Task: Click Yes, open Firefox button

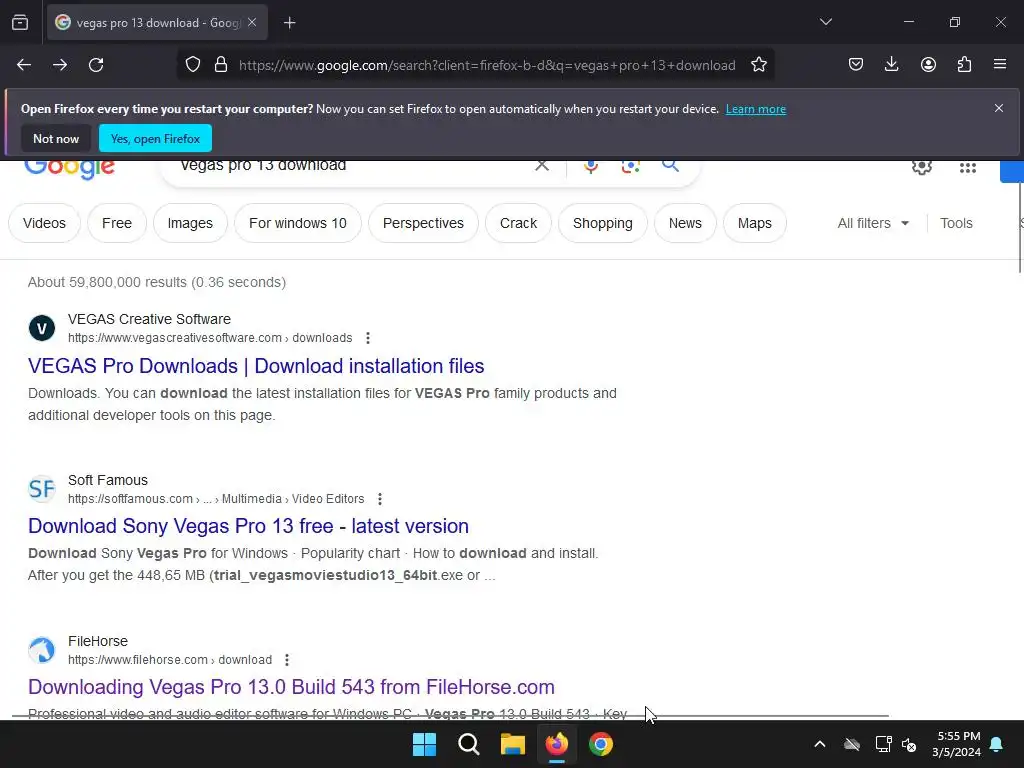Action: [x=155, y=138]
